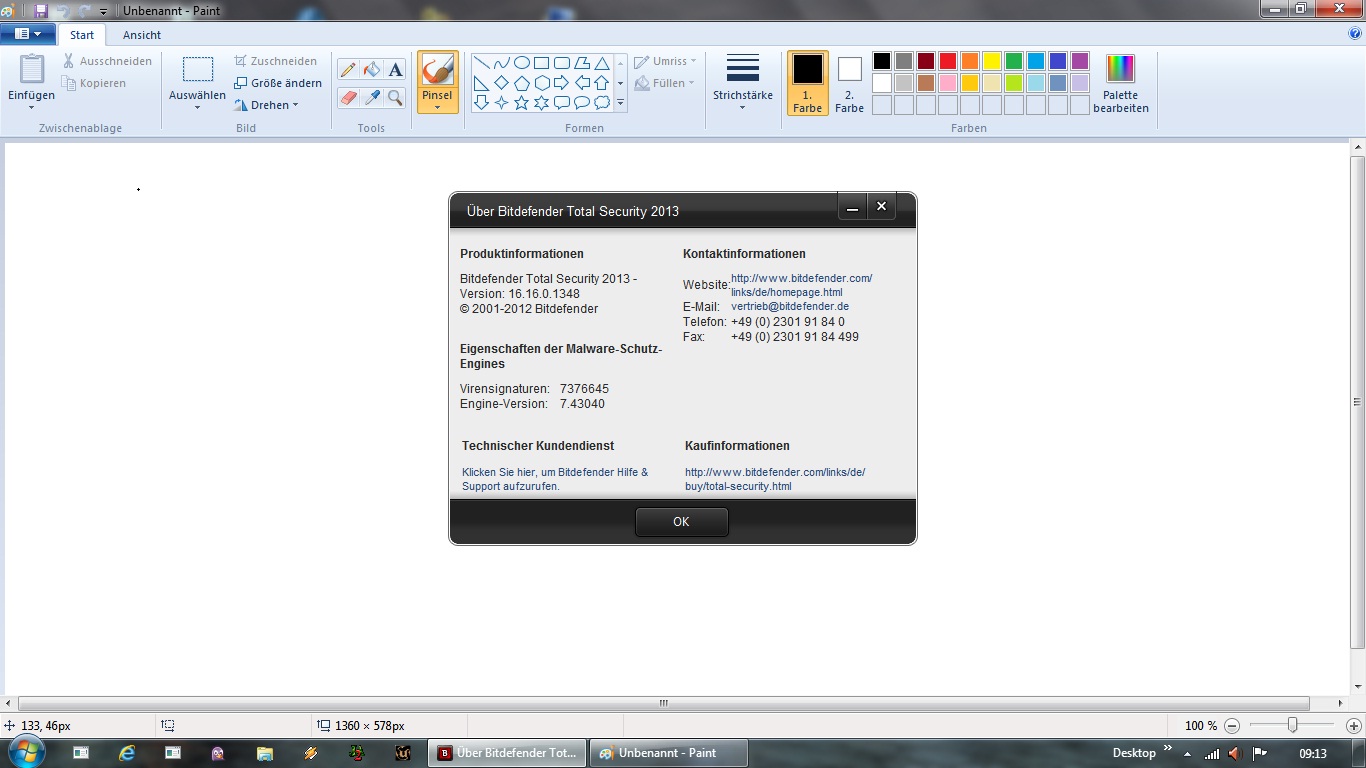Click the Pinsel brush icon
This screenshot has width=1366, height=768.
click(437, 70)
